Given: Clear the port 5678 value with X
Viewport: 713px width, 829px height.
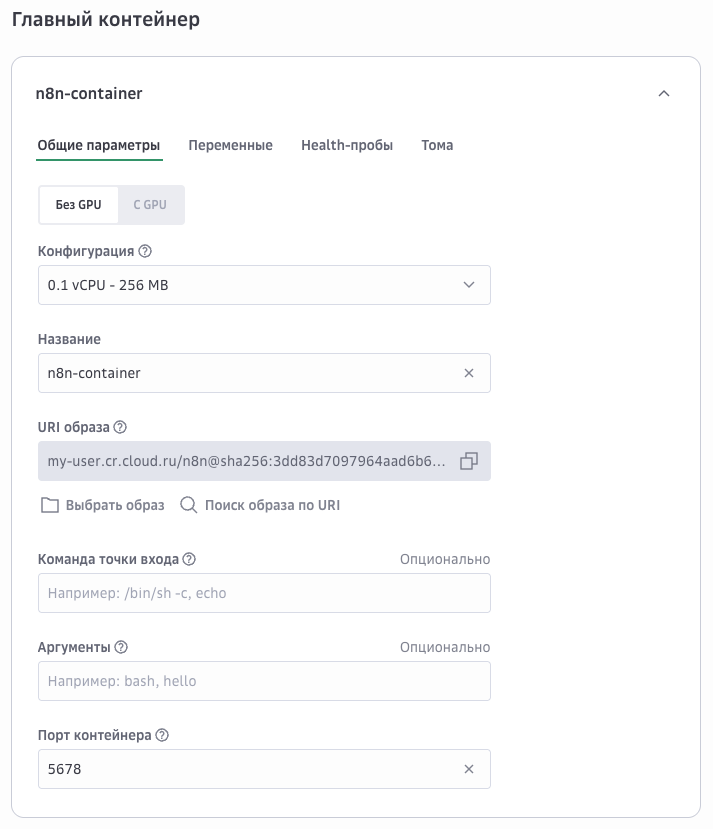Looking at the screenshot, I should coord(468,769).
